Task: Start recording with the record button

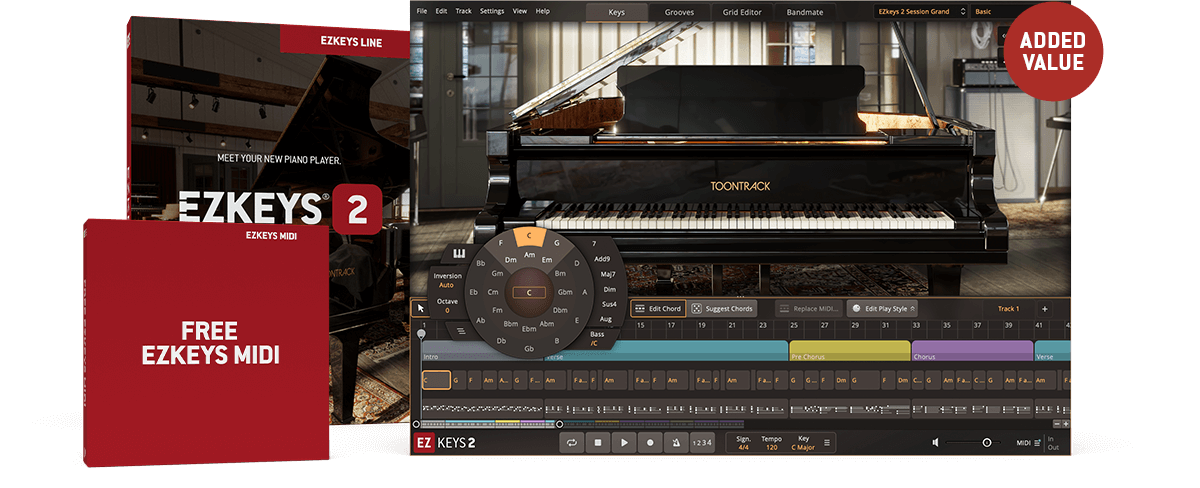Action: (x=650, y=442)
